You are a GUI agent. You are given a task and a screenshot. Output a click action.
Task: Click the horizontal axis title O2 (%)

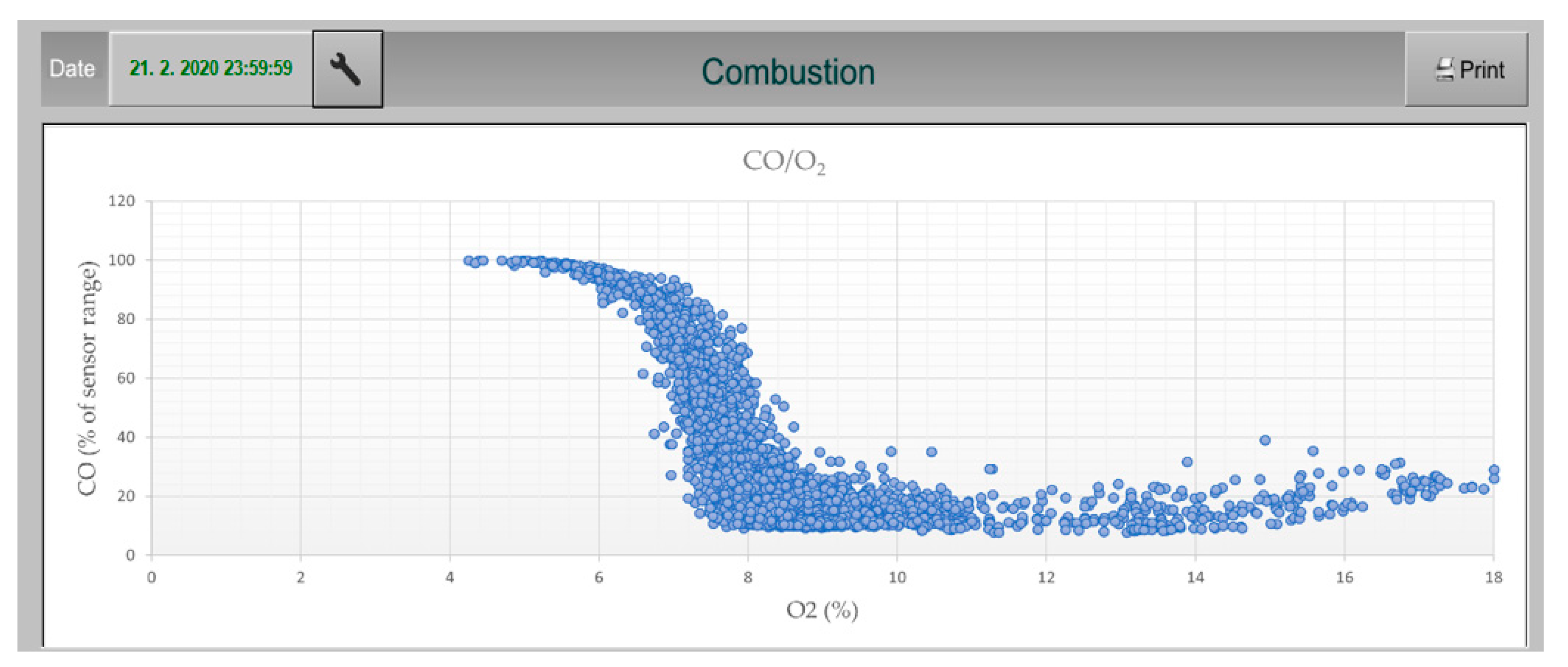click(x=822, y=610)
